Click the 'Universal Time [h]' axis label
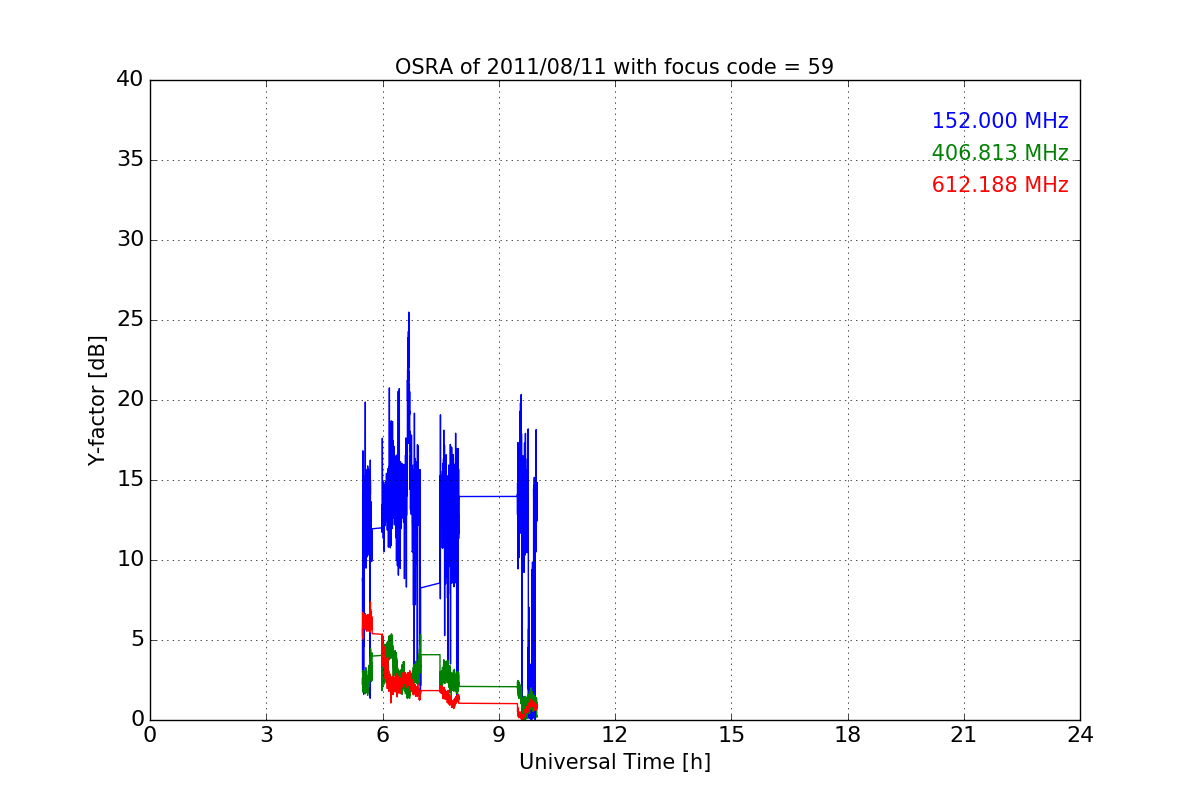The height and width of the screenshot is (800, 1200). (x=614, y=762)
